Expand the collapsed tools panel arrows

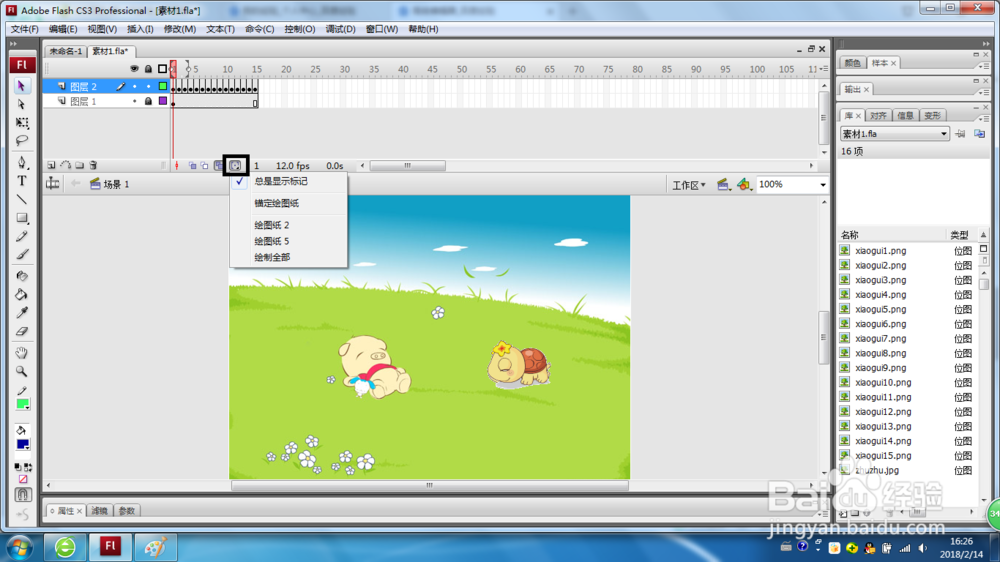[x=13, y=43]
